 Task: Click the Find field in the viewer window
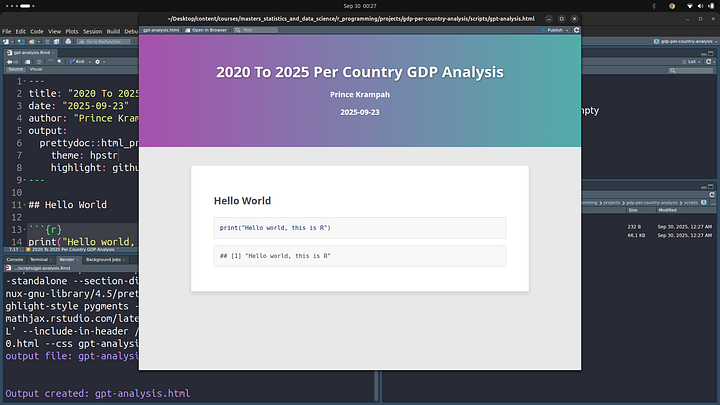click(x=256, y=30)
